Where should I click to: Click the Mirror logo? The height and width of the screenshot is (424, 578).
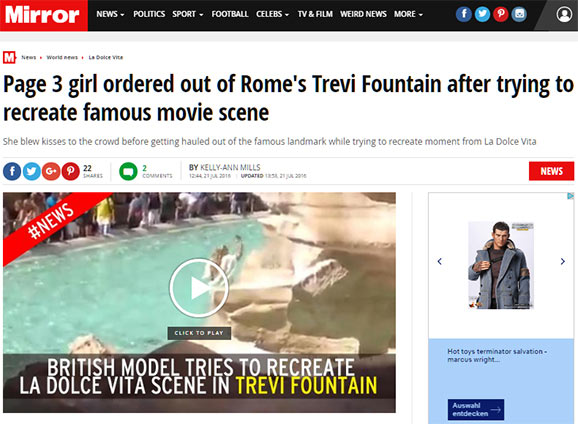pyautogui.click(x=43, y=15)
